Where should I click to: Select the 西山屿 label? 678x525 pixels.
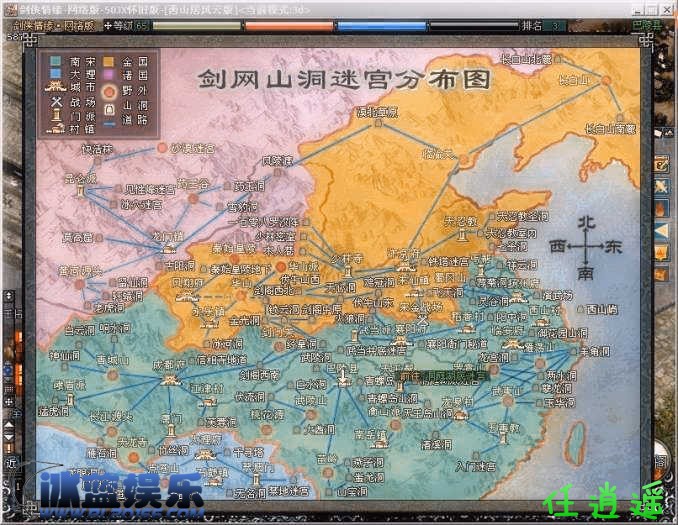click(x=602, y=309)
